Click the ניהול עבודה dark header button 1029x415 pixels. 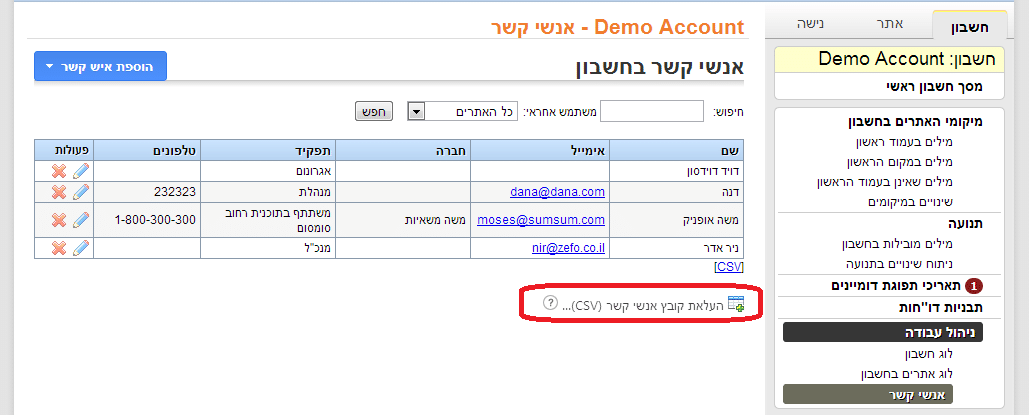pyautogui.click(x=883, y=332)
